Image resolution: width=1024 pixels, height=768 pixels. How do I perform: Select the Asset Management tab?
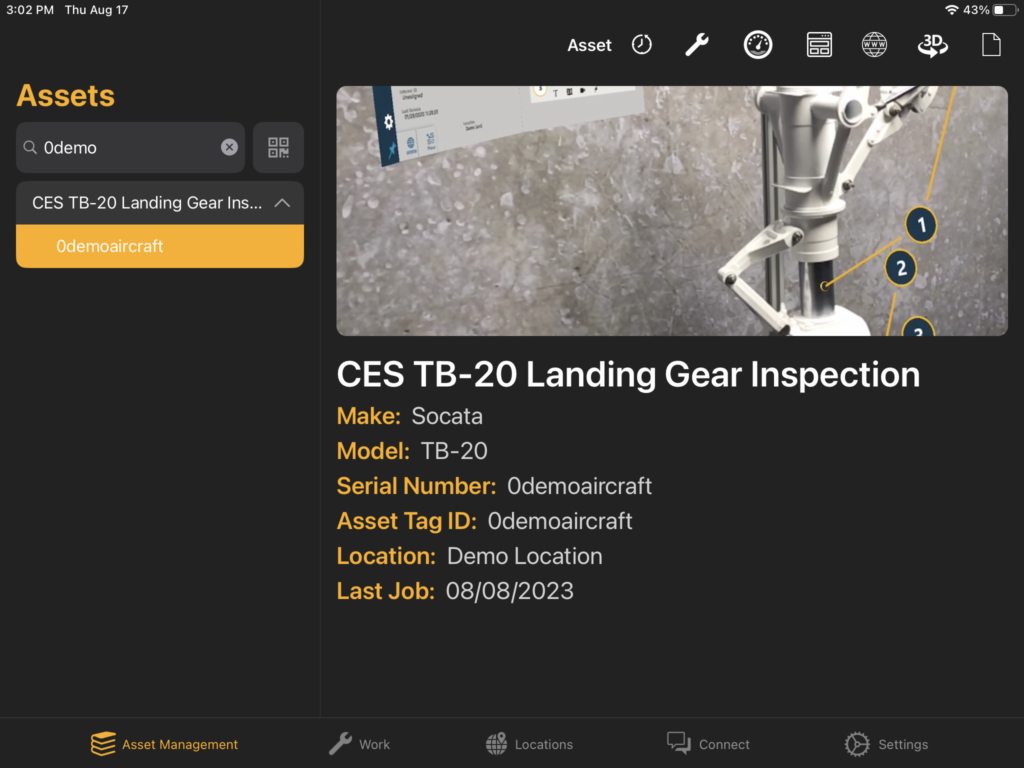(165, 744)
